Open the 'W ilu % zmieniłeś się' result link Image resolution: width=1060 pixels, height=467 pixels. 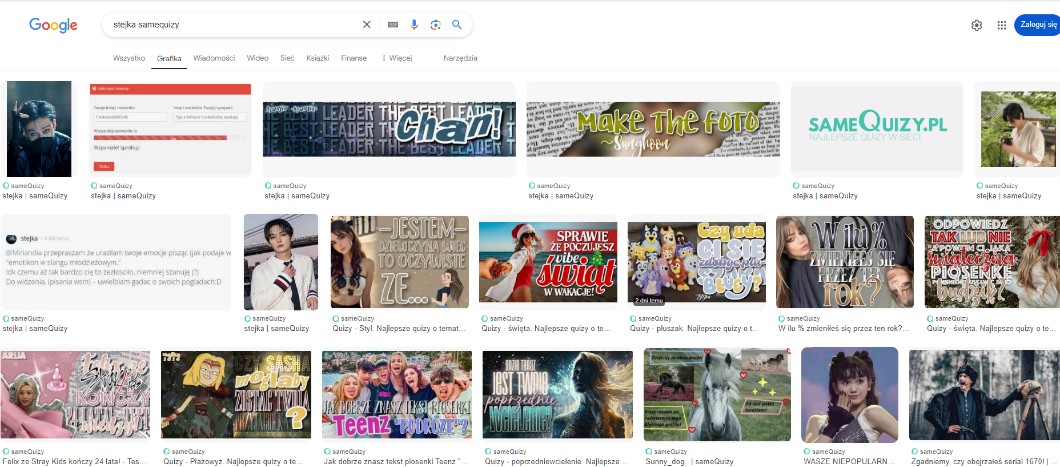844,328
